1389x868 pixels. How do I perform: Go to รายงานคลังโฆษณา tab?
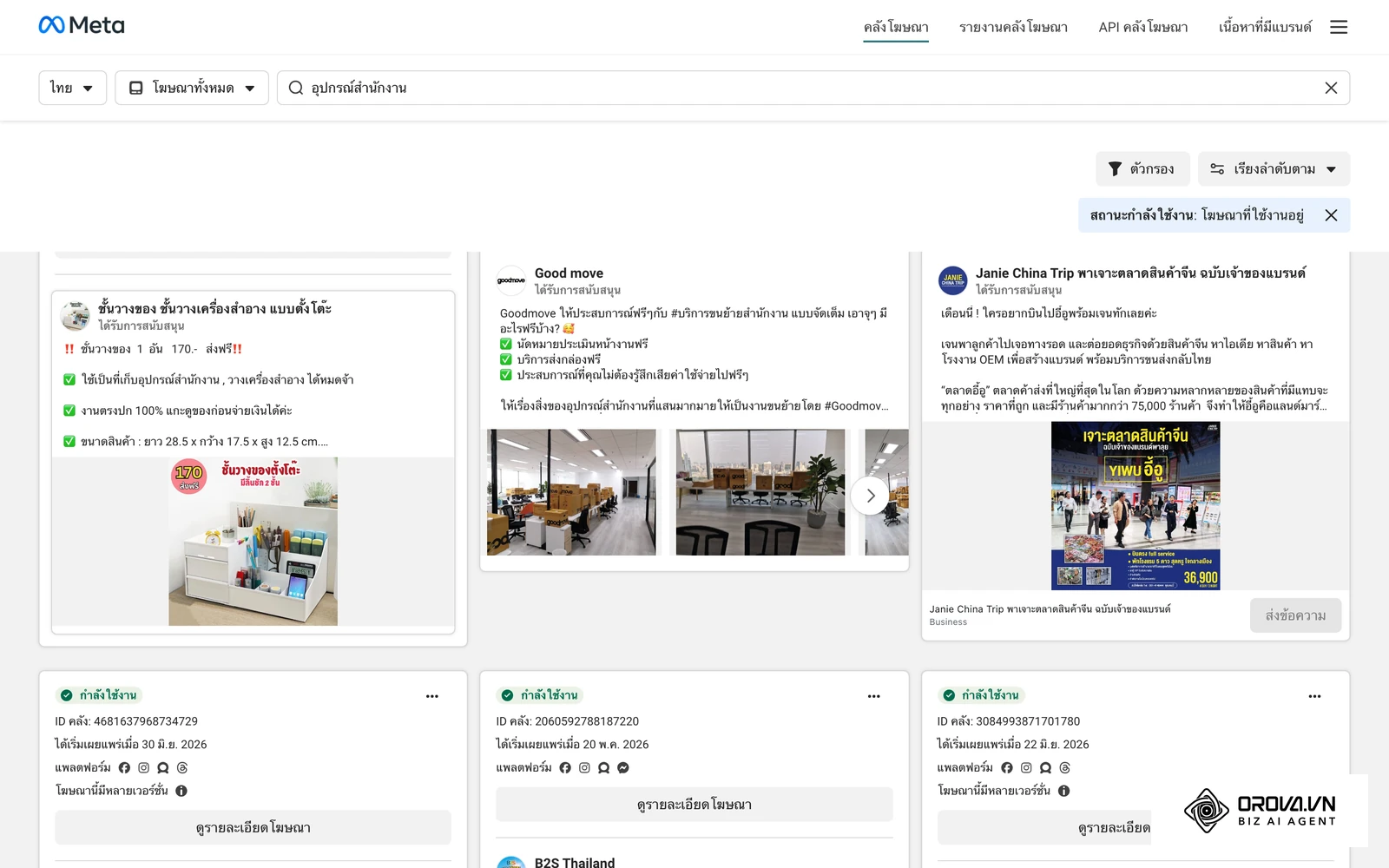point(1013,27)
